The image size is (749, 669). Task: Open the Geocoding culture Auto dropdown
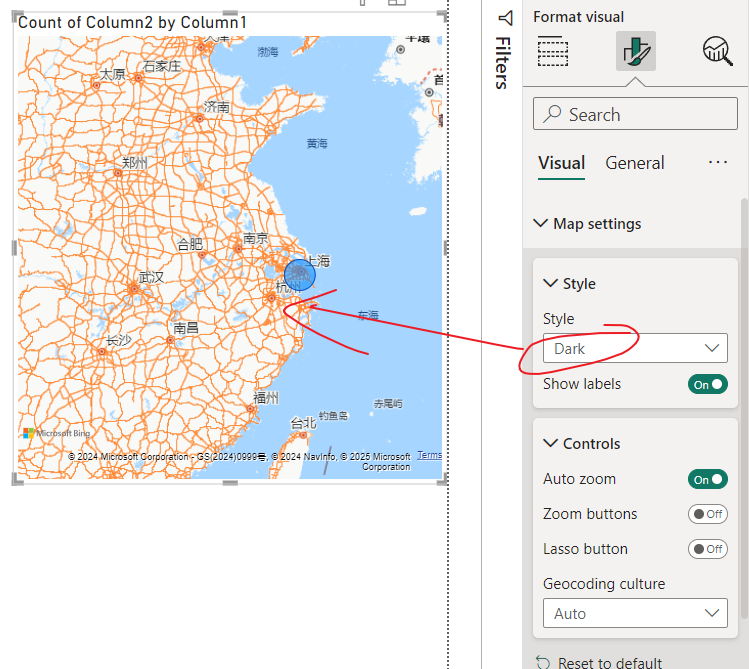[635, 613]
